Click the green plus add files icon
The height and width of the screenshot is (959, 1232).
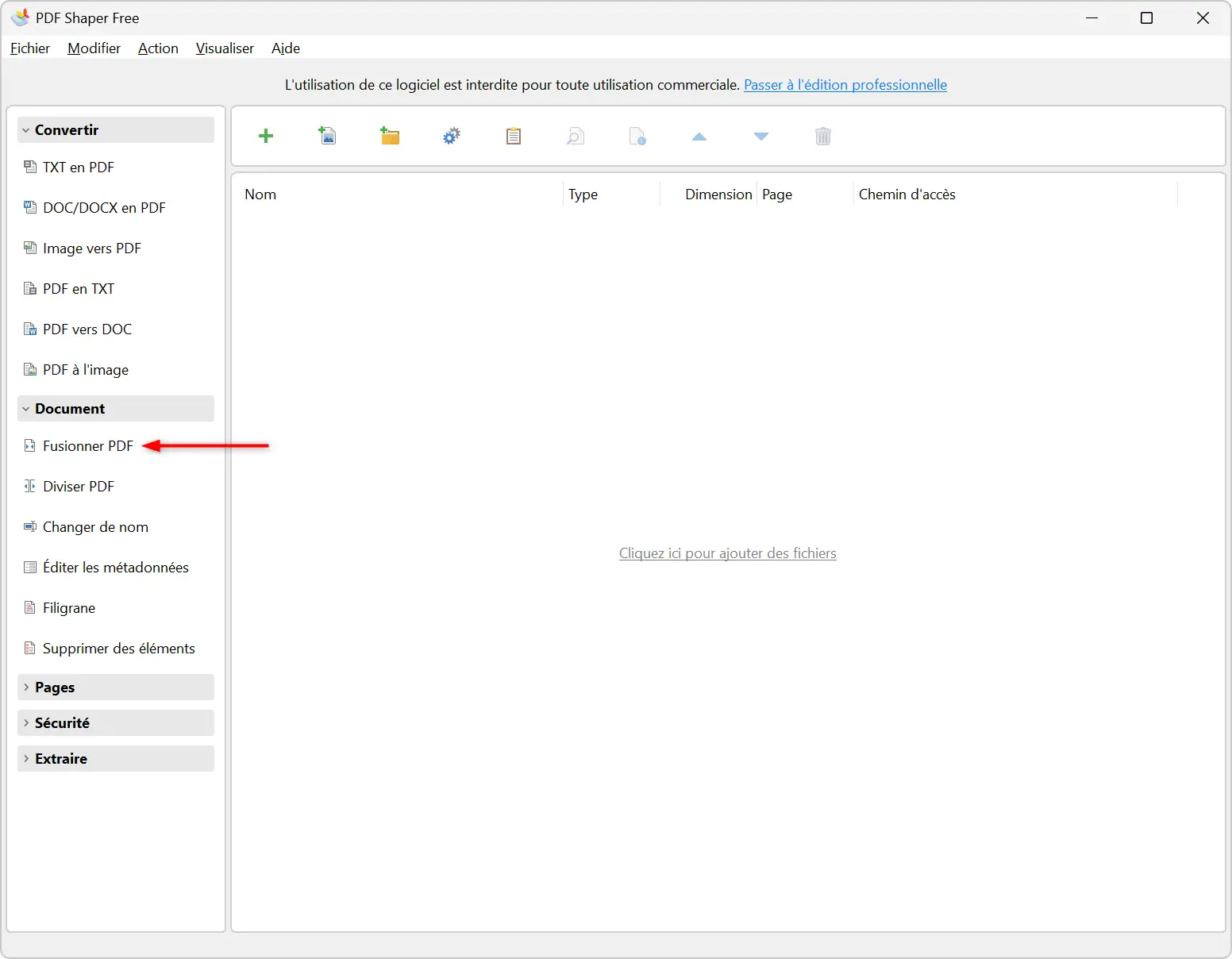click(266, 136)
